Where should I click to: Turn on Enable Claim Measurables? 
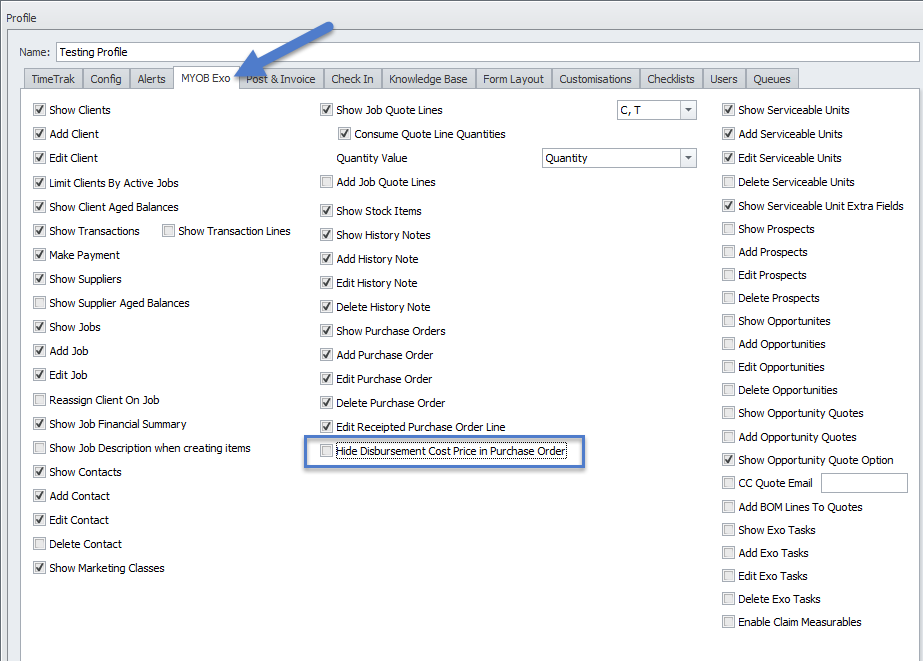(x=729, y=622)
